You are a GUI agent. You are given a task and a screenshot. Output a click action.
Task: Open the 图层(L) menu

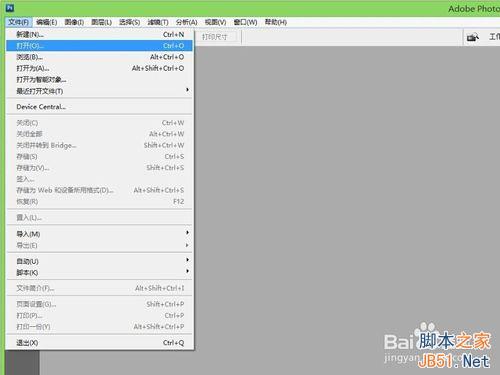point(101,22)
